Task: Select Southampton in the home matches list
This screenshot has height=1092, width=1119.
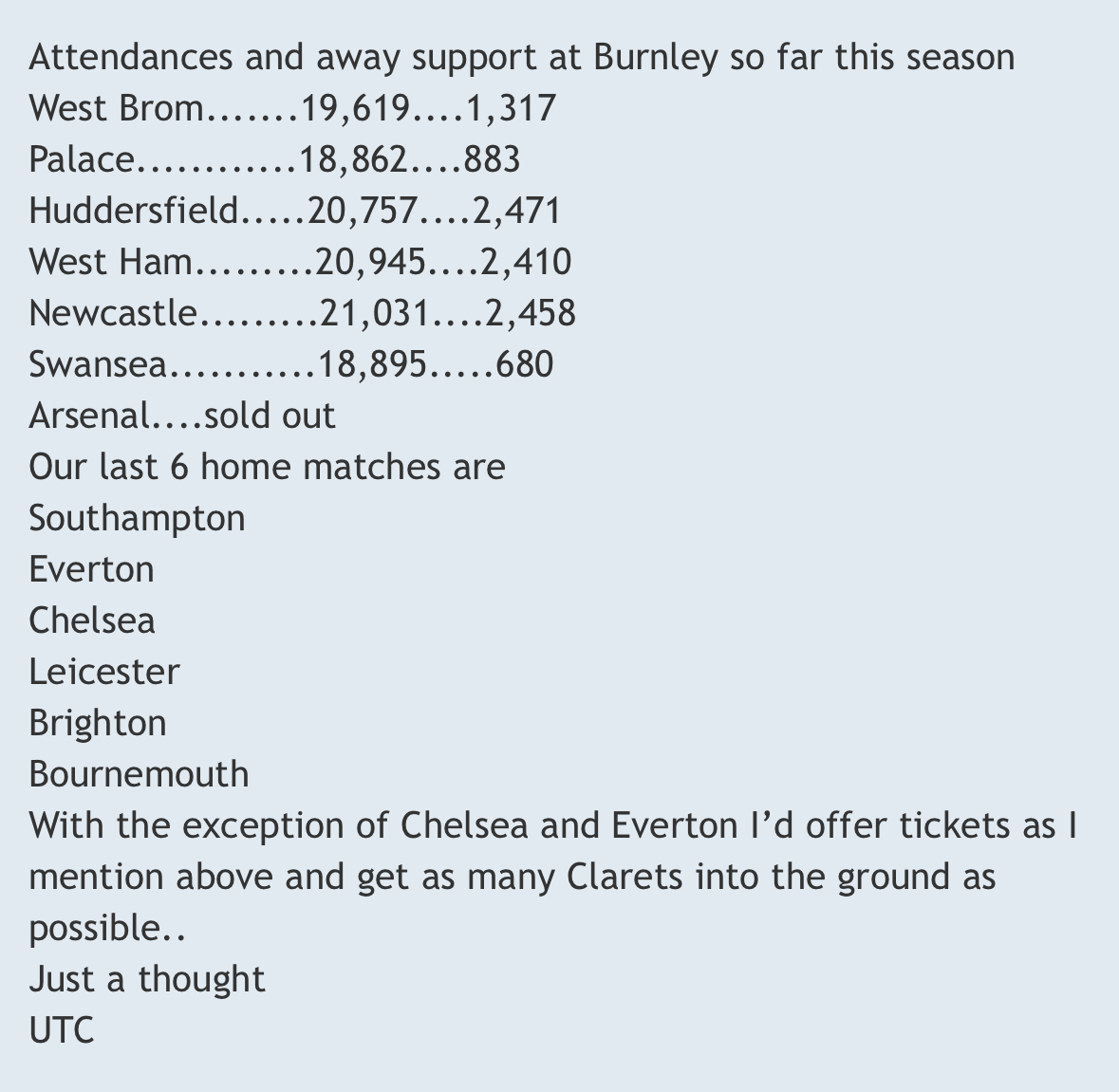Action: [x=137, y=518]
